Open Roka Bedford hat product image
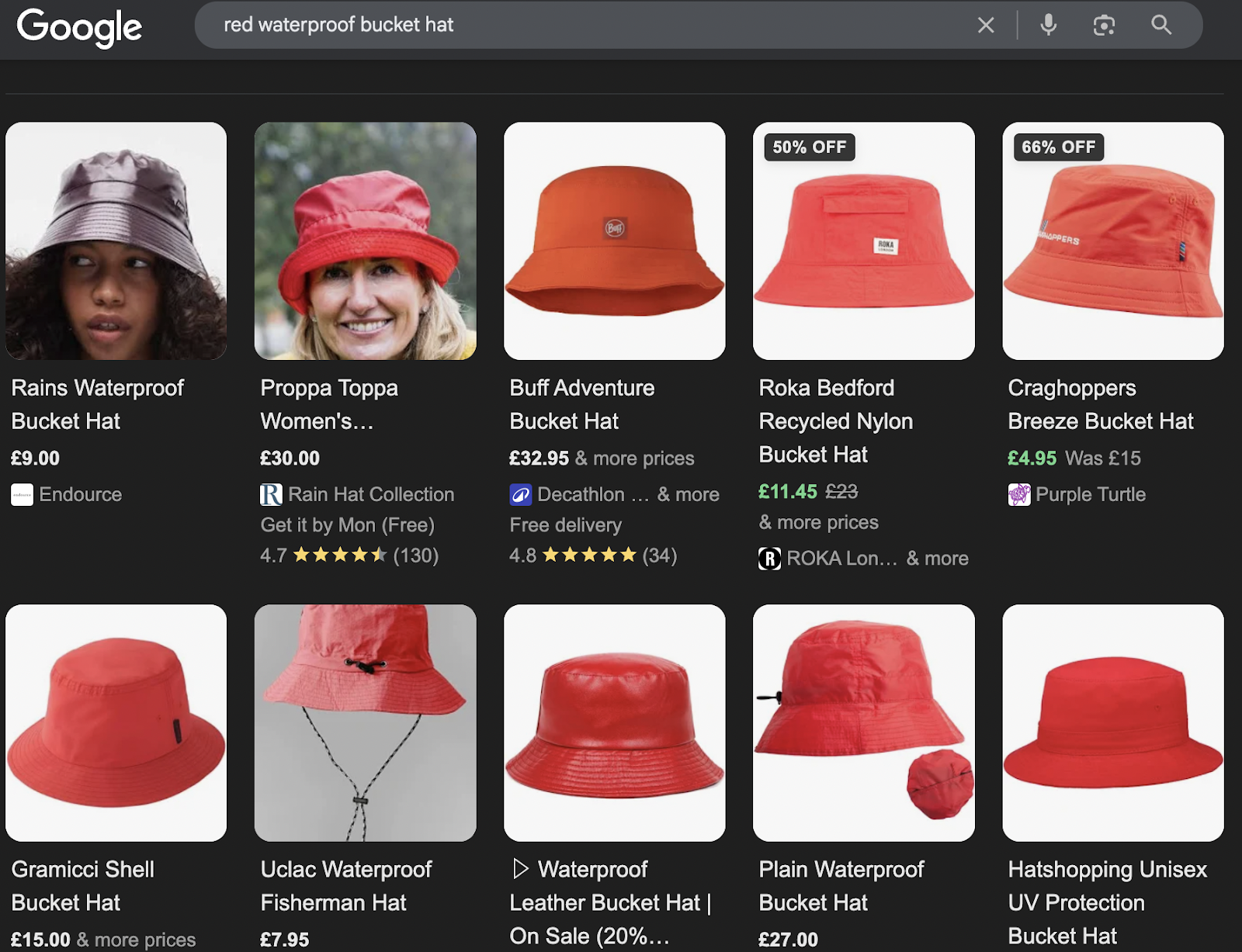This screenshot has width=1242, height=952. (x=864, y=241)
